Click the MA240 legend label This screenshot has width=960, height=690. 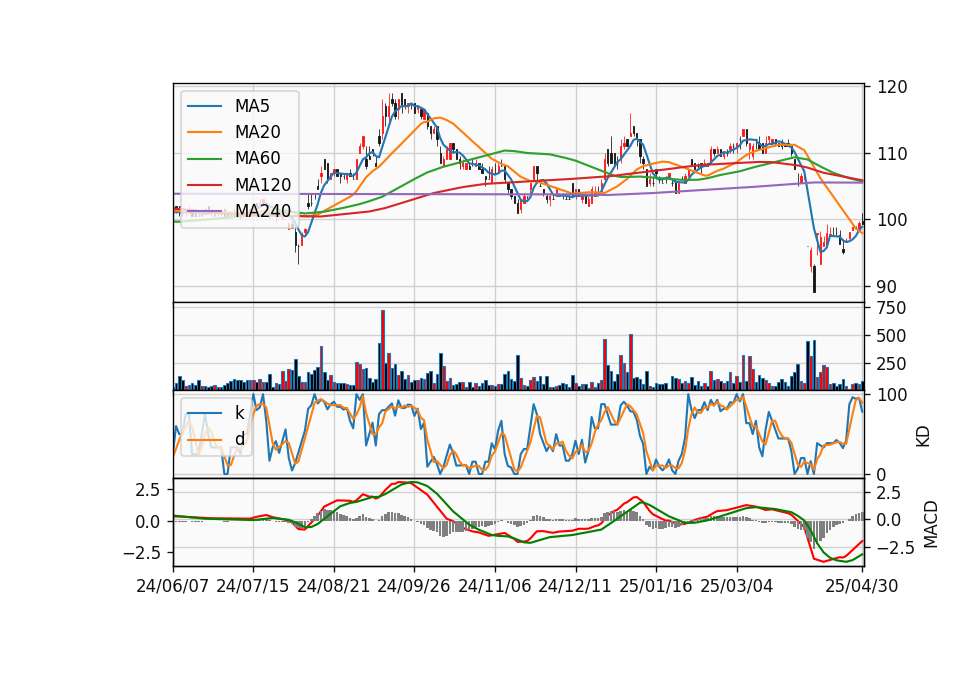tap(263, 211)
